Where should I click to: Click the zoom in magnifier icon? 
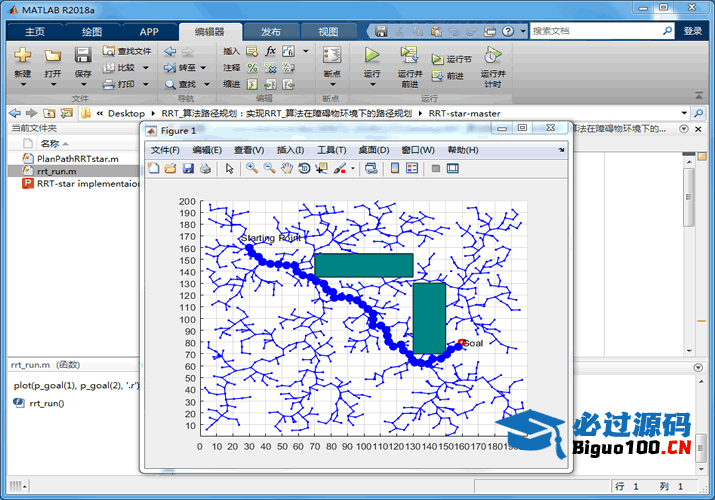(252, 169)
